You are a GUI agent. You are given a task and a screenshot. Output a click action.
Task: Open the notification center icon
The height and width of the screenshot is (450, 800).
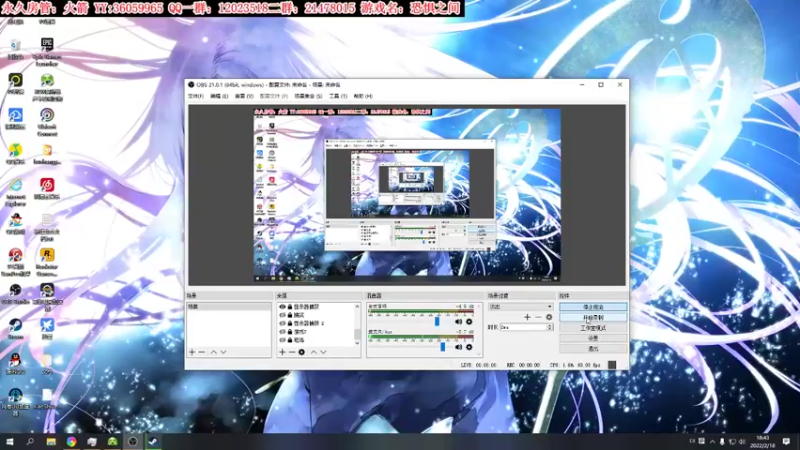pos(786,441)
